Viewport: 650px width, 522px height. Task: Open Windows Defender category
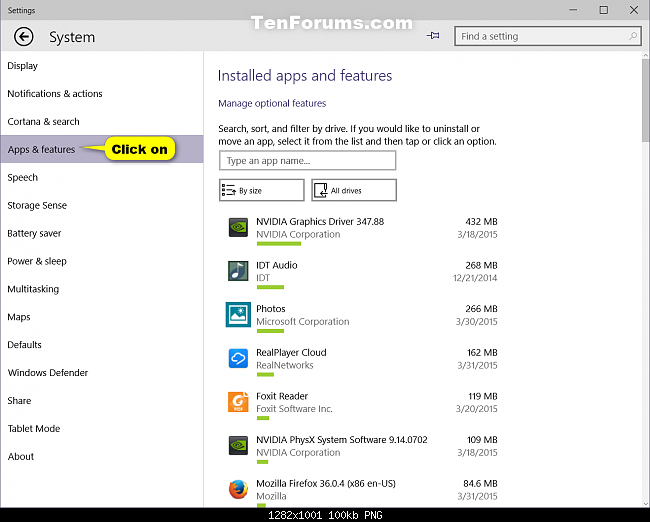click(102, 373)
